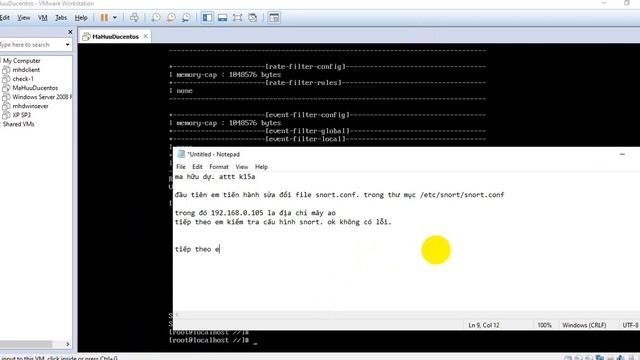Select the Windows Server 2008 virtual machine

pyautogui.click(x=42, y=97)
